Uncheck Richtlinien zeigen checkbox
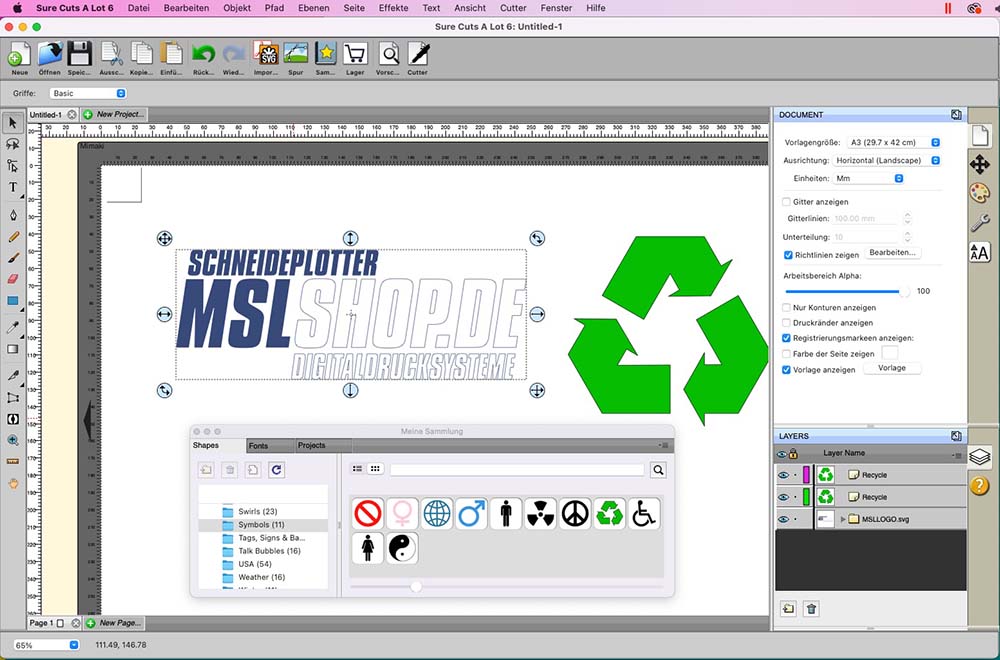Screen dimensions: 1000x660 tap(787, 255)
